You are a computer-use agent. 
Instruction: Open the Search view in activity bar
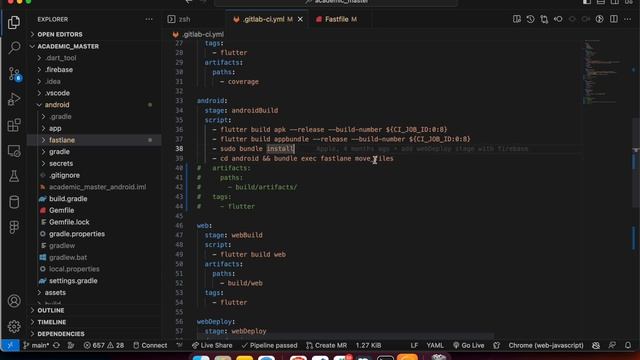click(14, 48)
